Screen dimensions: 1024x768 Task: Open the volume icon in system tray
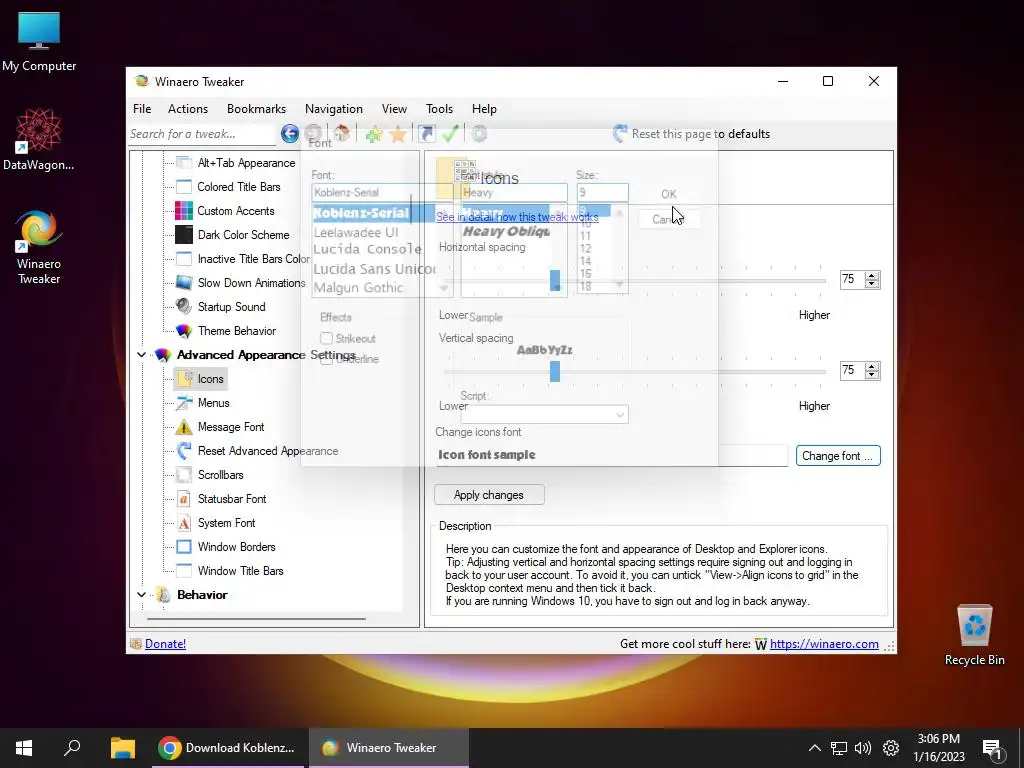[x=863, y=748]
